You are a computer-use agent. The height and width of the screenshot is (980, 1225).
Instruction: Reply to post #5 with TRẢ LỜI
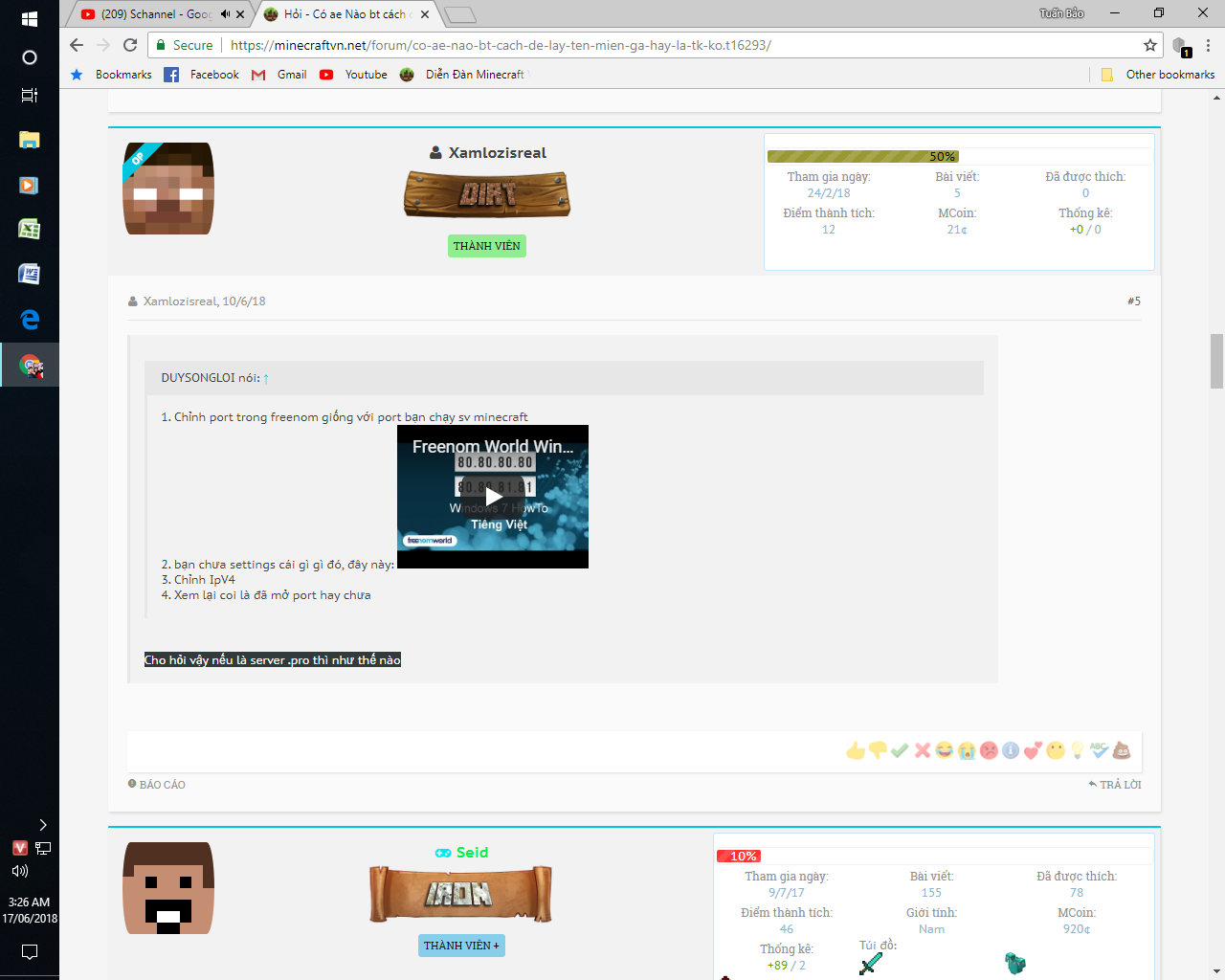click(1115, 785)
